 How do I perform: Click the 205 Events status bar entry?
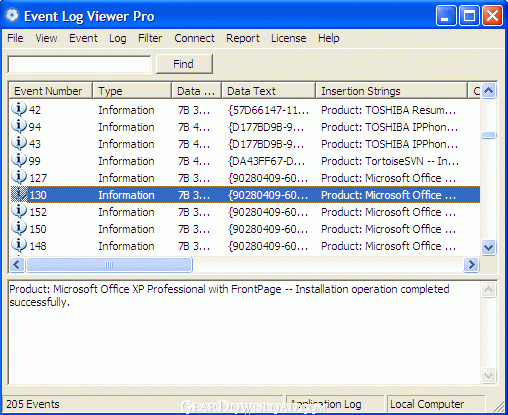pyautogui.click(x=143, y=404)
